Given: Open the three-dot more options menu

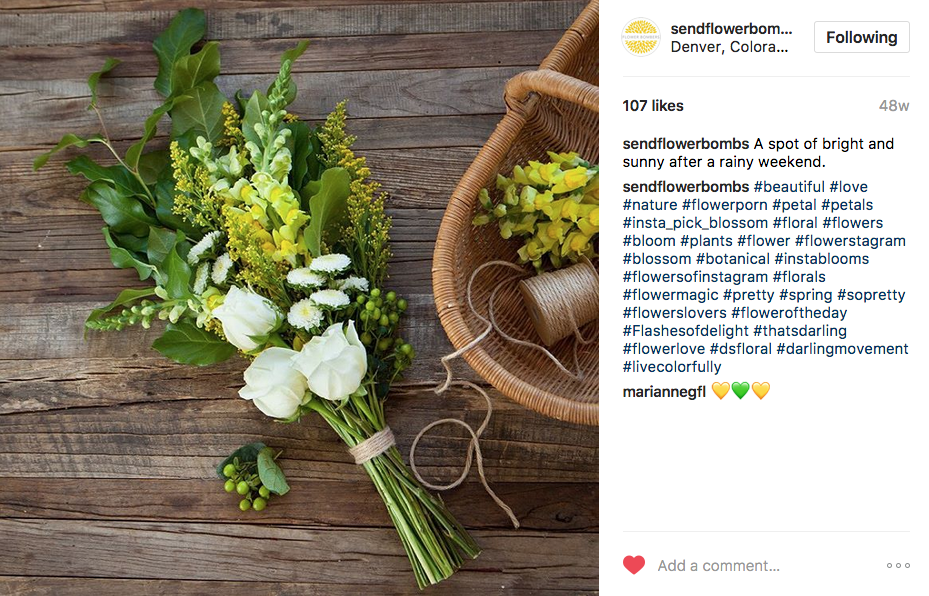Looking at the screenshot, I should point(898,565).
